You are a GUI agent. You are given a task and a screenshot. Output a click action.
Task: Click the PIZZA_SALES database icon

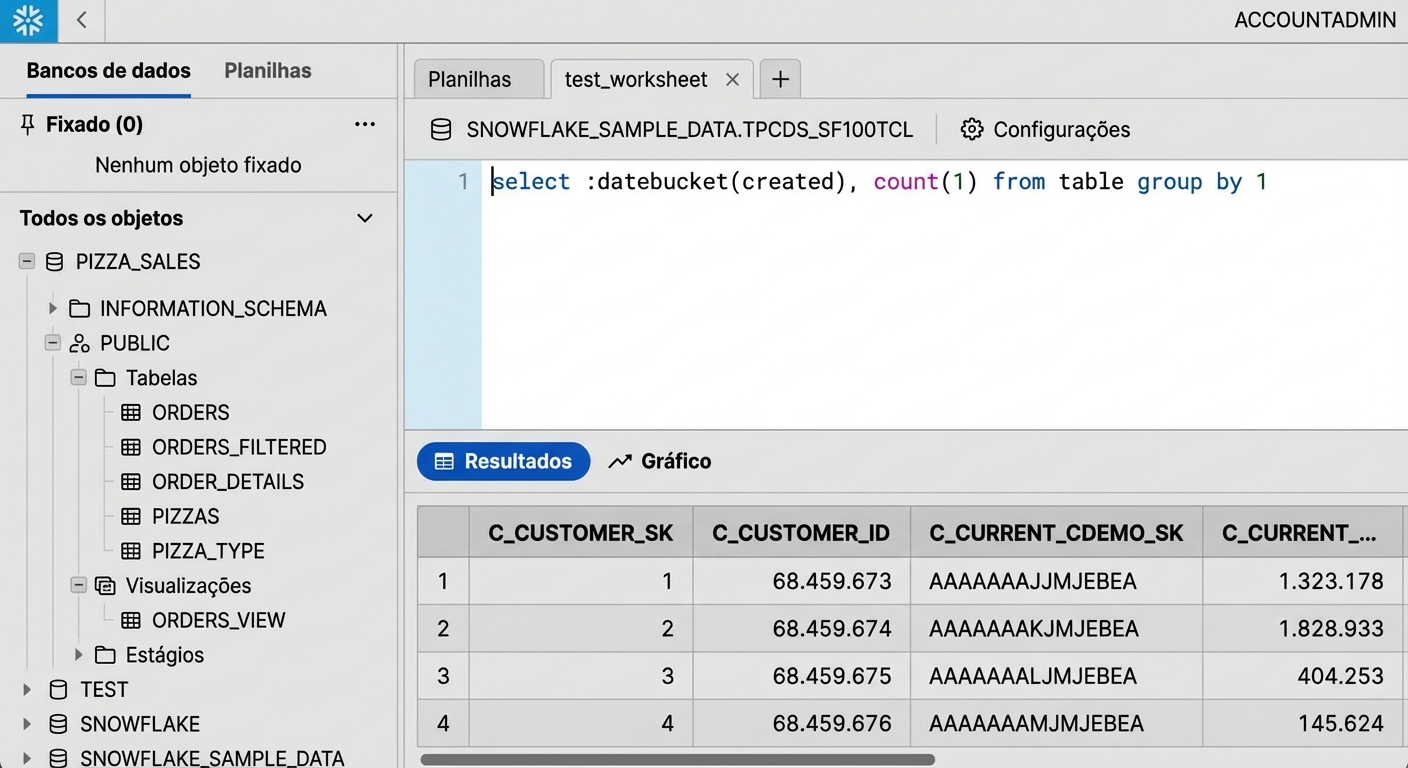point(56,262)
